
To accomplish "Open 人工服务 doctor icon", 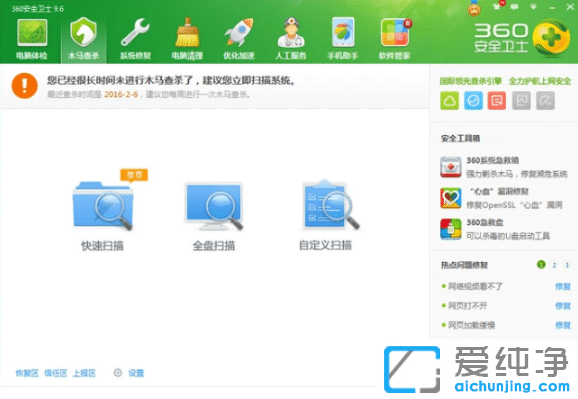I will pyautogui.click(x=291, y=39).
